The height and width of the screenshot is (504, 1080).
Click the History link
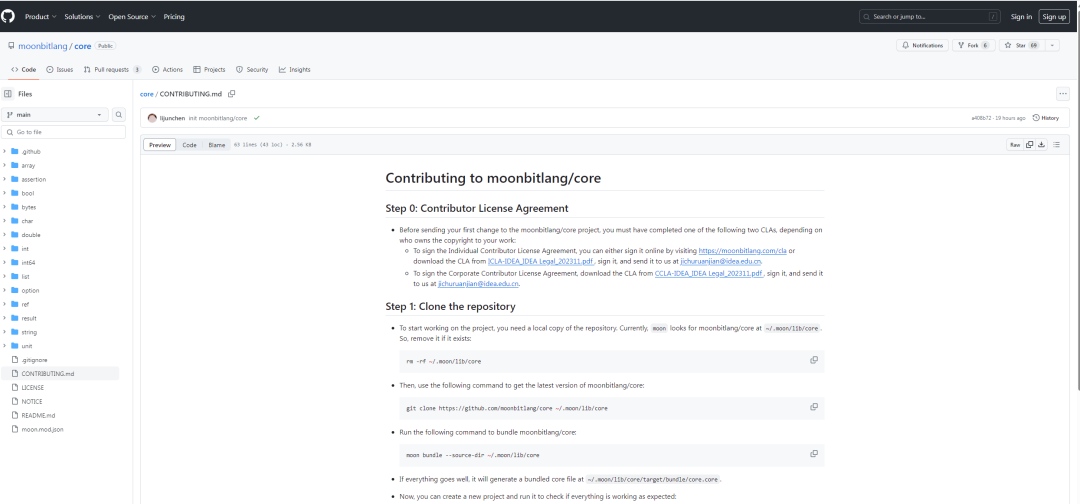(1045, 118)
